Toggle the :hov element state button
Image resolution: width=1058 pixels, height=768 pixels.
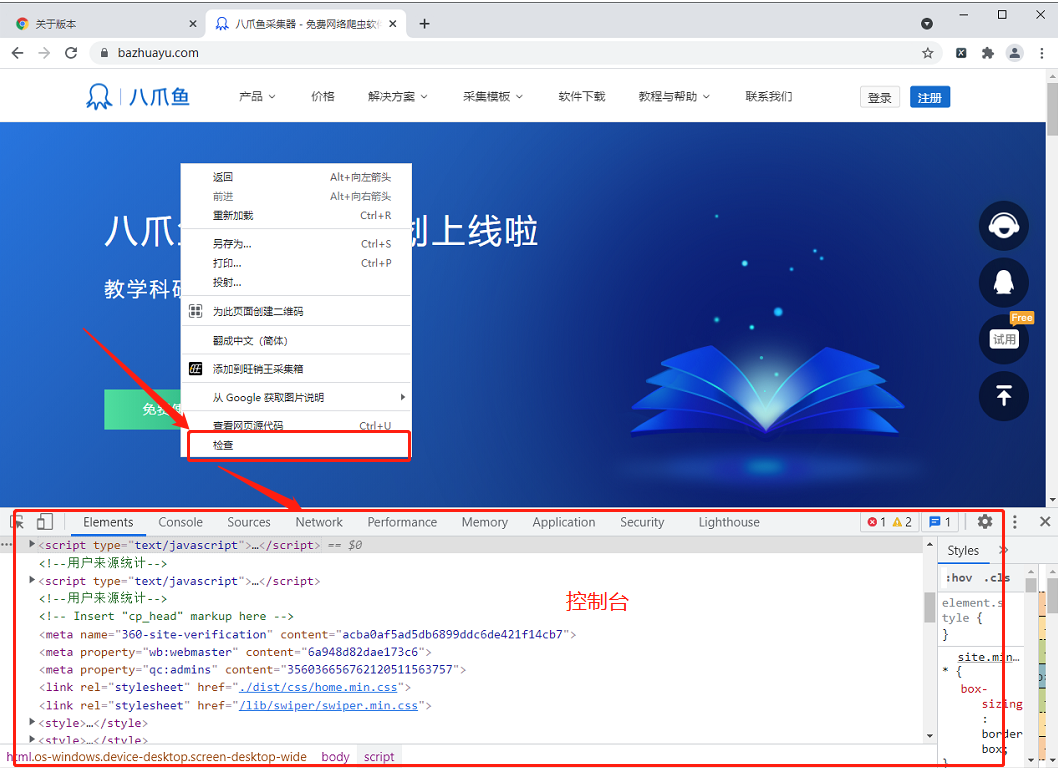click(x=959, y=578)
